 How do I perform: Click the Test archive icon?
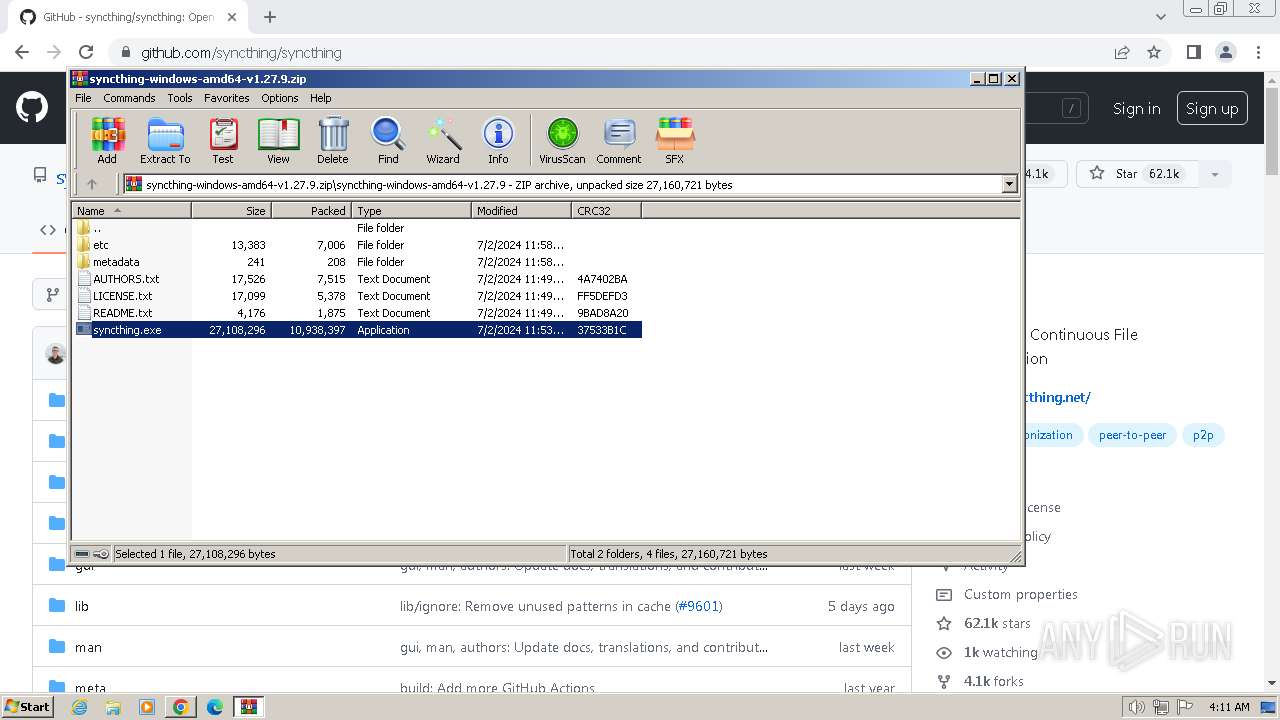pyautogui.click(x=223, y=140)
